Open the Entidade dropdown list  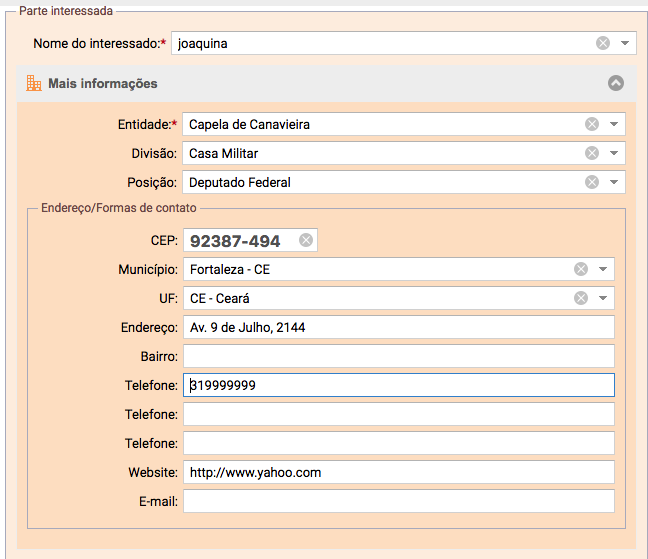click(x=614, y=124)
